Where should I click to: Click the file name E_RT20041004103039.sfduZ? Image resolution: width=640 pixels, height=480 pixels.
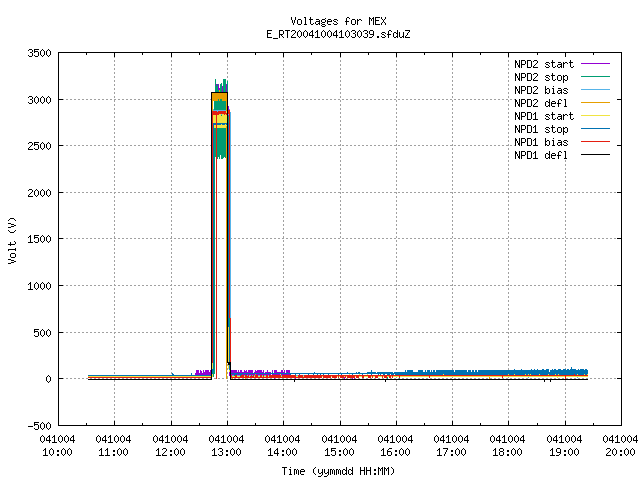coord(338,34)
